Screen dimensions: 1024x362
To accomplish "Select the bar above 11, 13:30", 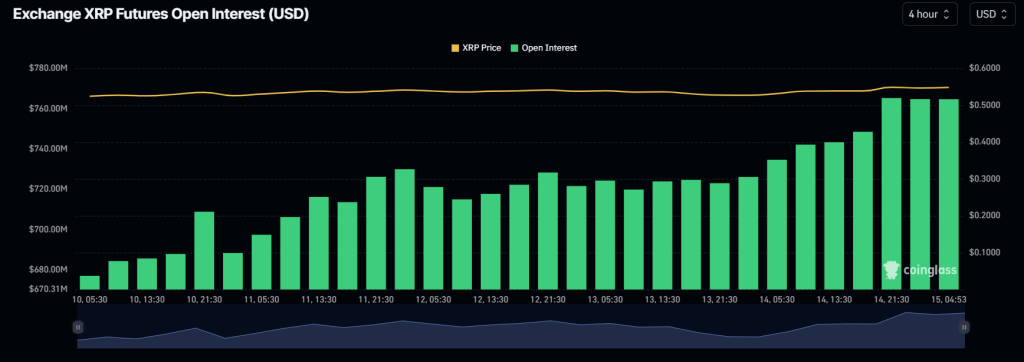I will tap(319, 242).
